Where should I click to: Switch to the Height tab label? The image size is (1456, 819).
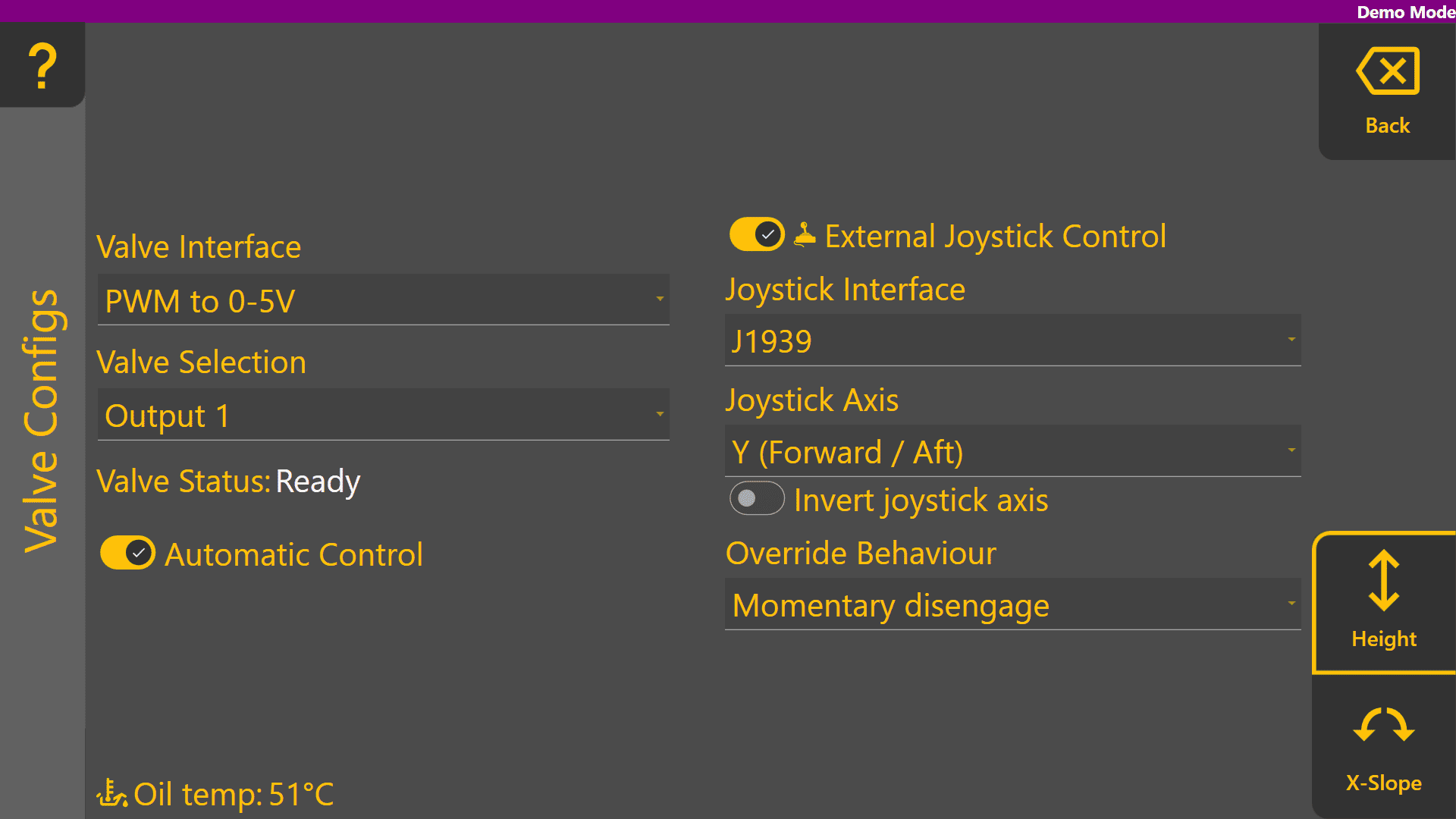pyautogui.click(x=1384, y=639)
